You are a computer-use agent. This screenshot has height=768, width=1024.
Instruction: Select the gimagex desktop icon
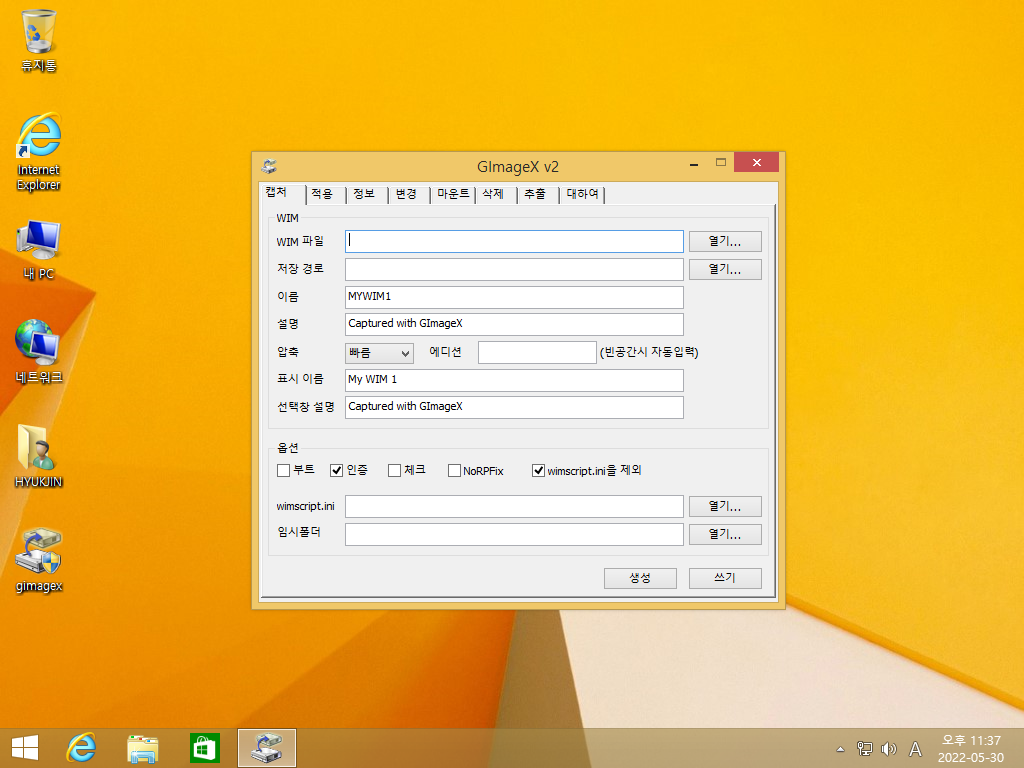click(x=39, y=560)
